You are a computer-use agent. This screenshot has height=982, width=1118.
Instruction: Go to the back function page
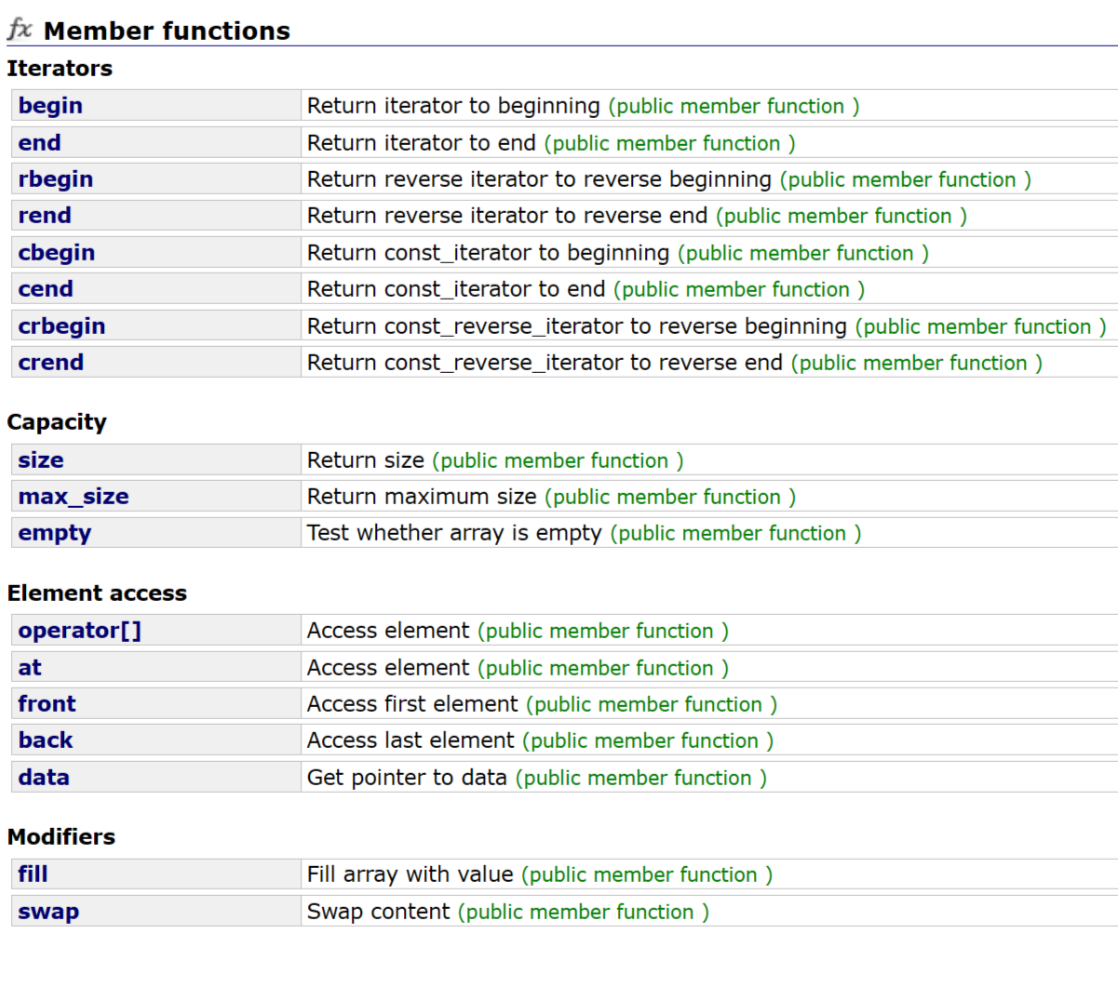tap(45, 740)
